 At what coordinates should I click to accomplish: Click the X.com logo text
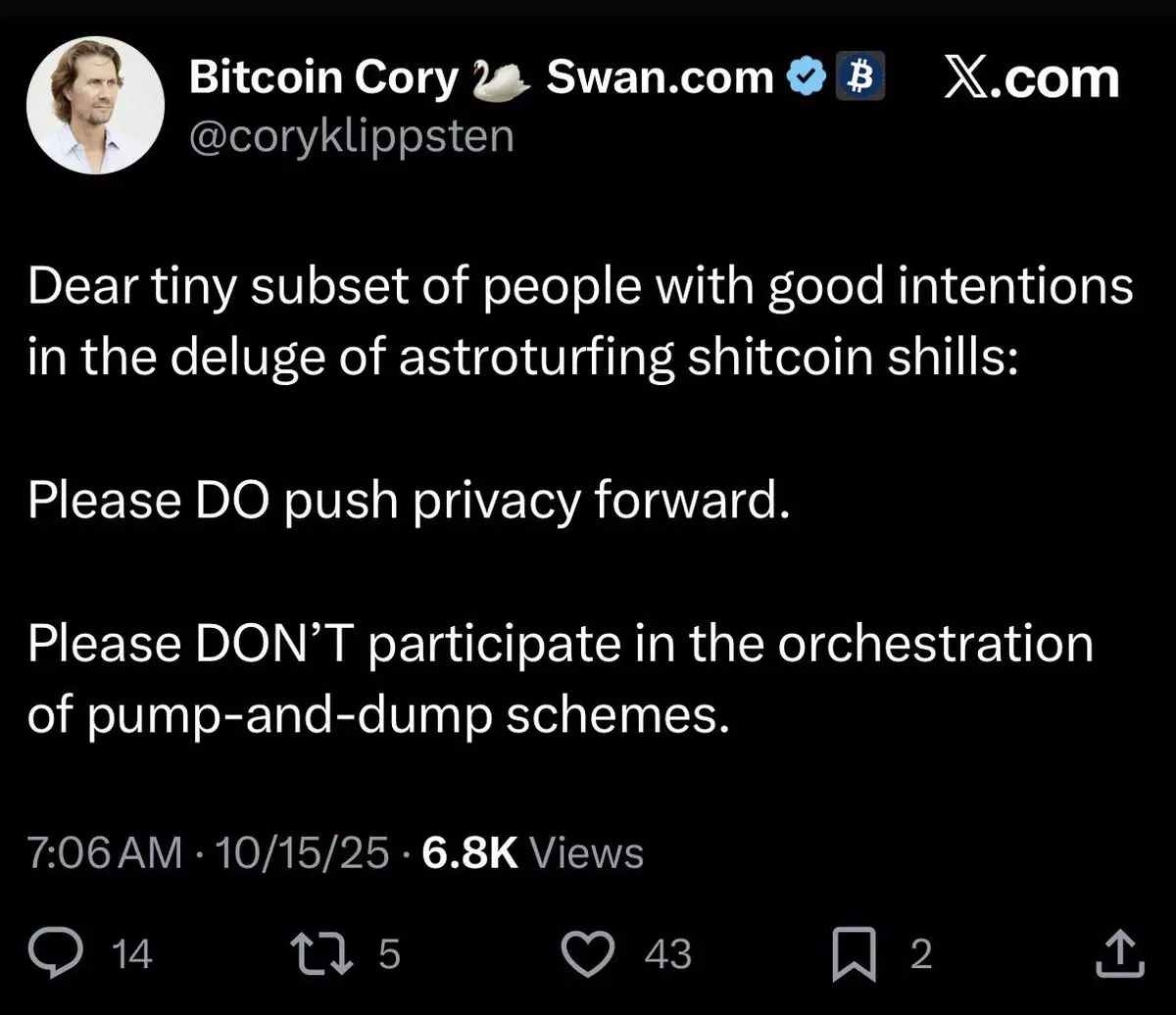tap(1031, 78)
